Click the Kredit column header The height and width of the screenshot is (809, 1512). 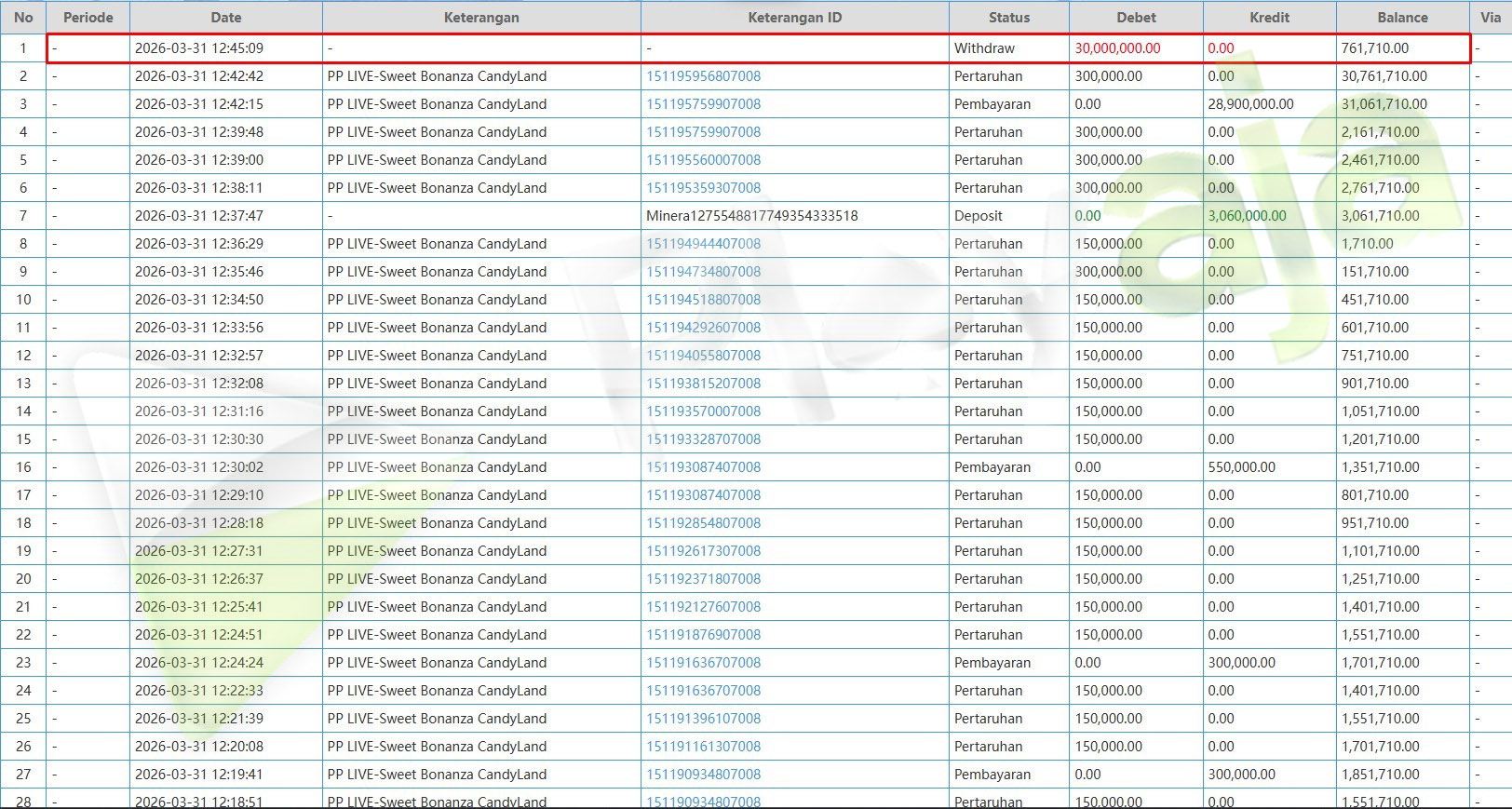tap(1269, 17)
